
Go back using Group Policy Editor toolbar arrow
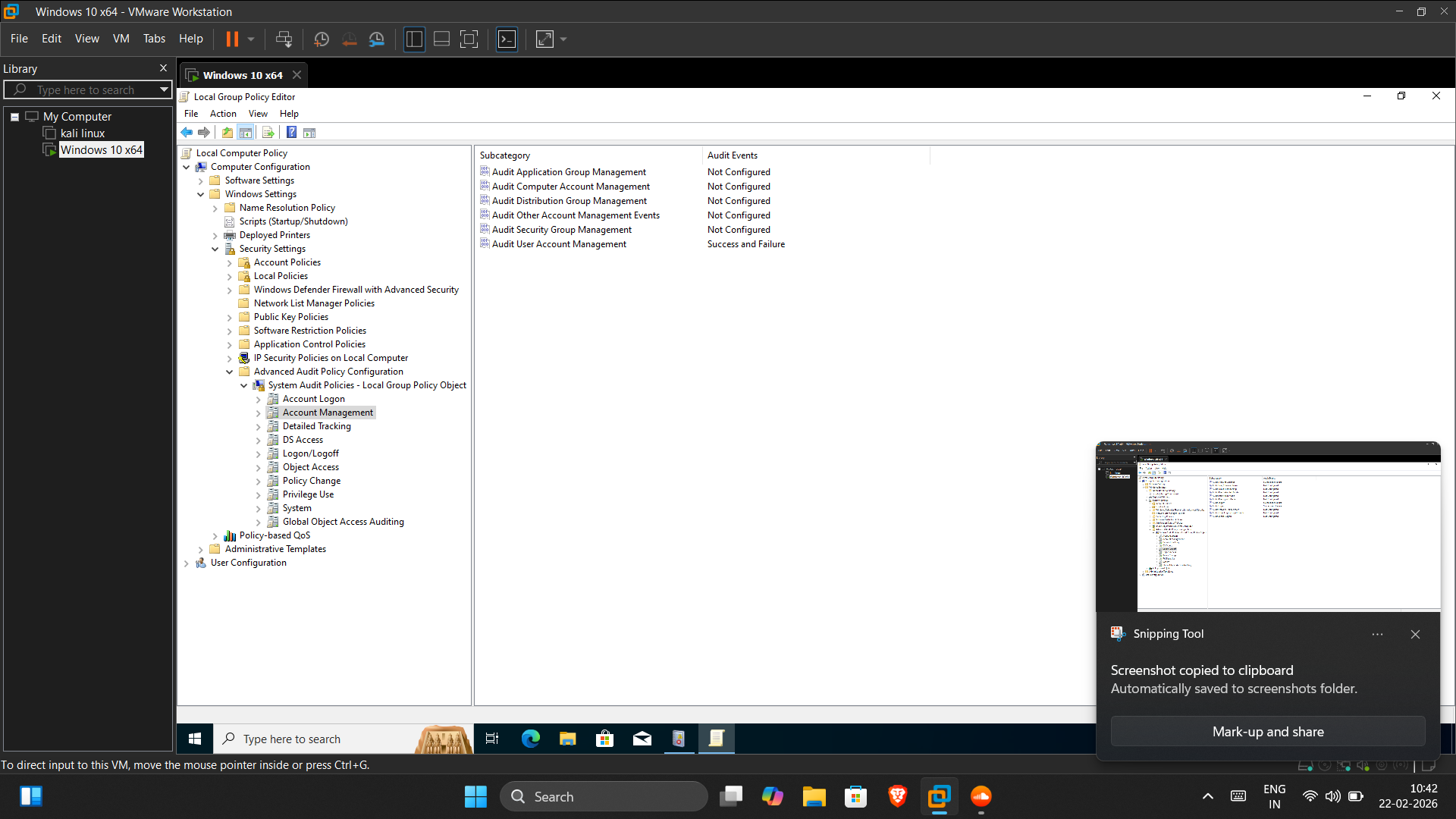[x=187, y=133]
